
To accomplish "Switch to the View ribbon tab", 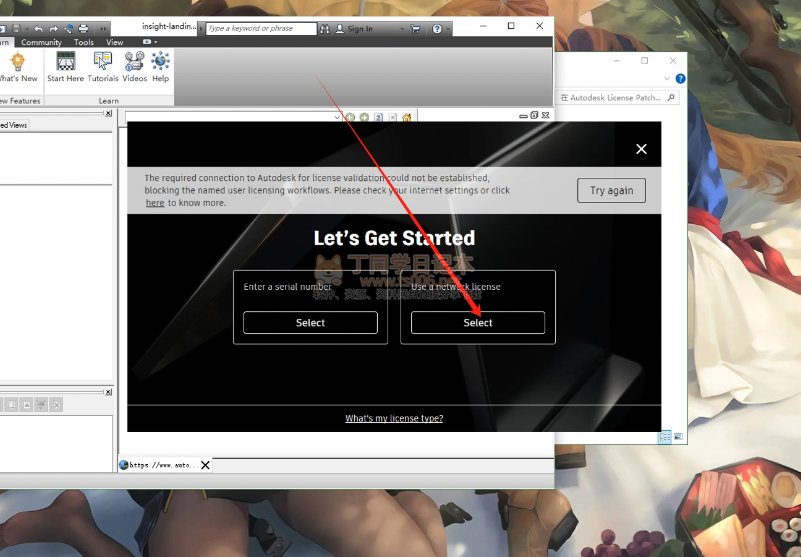I will (114, 42).
